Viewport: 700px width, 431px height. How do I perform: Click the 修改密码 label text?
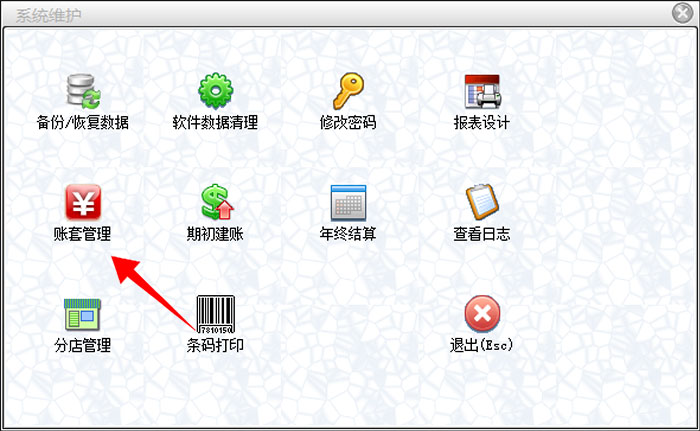coord(348,122)
